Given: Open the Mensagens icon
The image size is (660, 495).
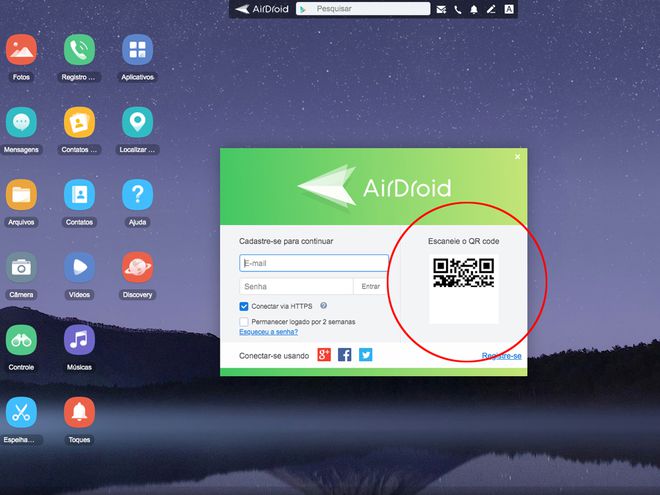Looking at the screenshot, I should [21, 122].
